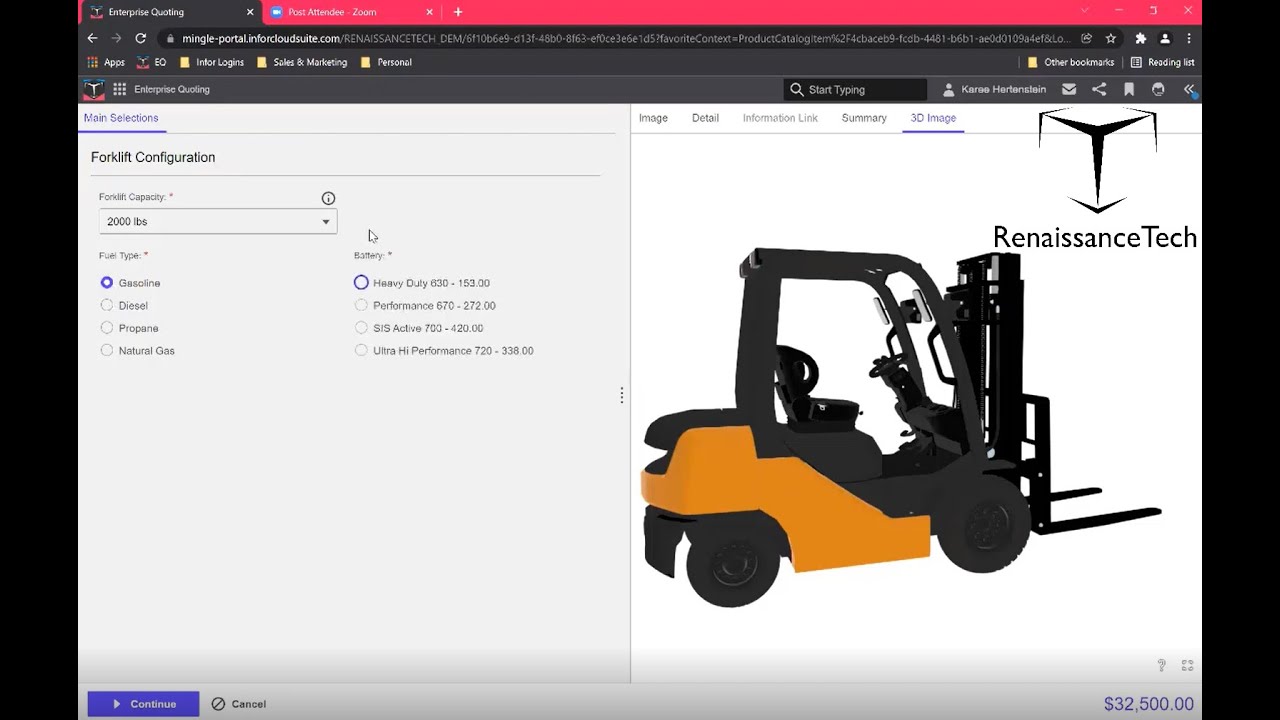This screenshot has width=1280, height=720.
Task: Click the browser forward arrow
Action: (116, 38)
